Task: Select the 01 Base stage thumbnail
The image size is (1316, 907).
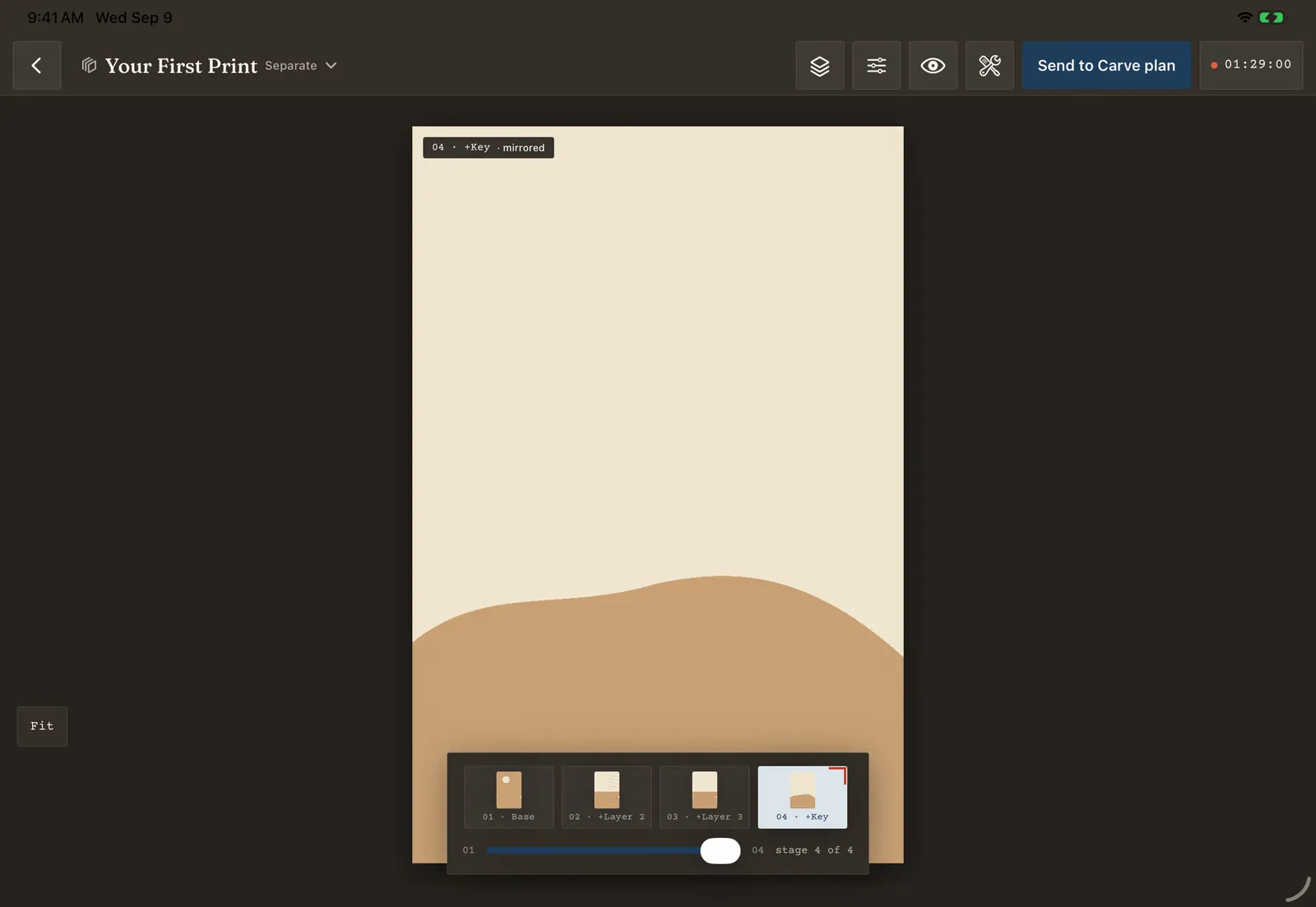Action: (509, 797)
